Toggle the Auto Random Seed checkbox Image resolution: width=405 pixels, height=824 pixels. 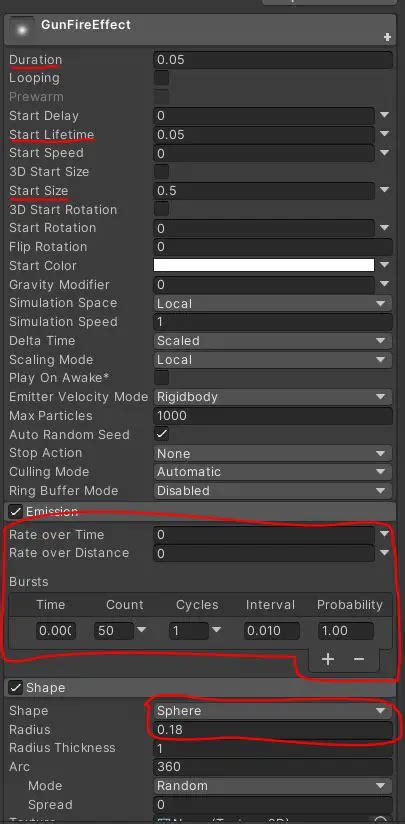tap(161, 434)
